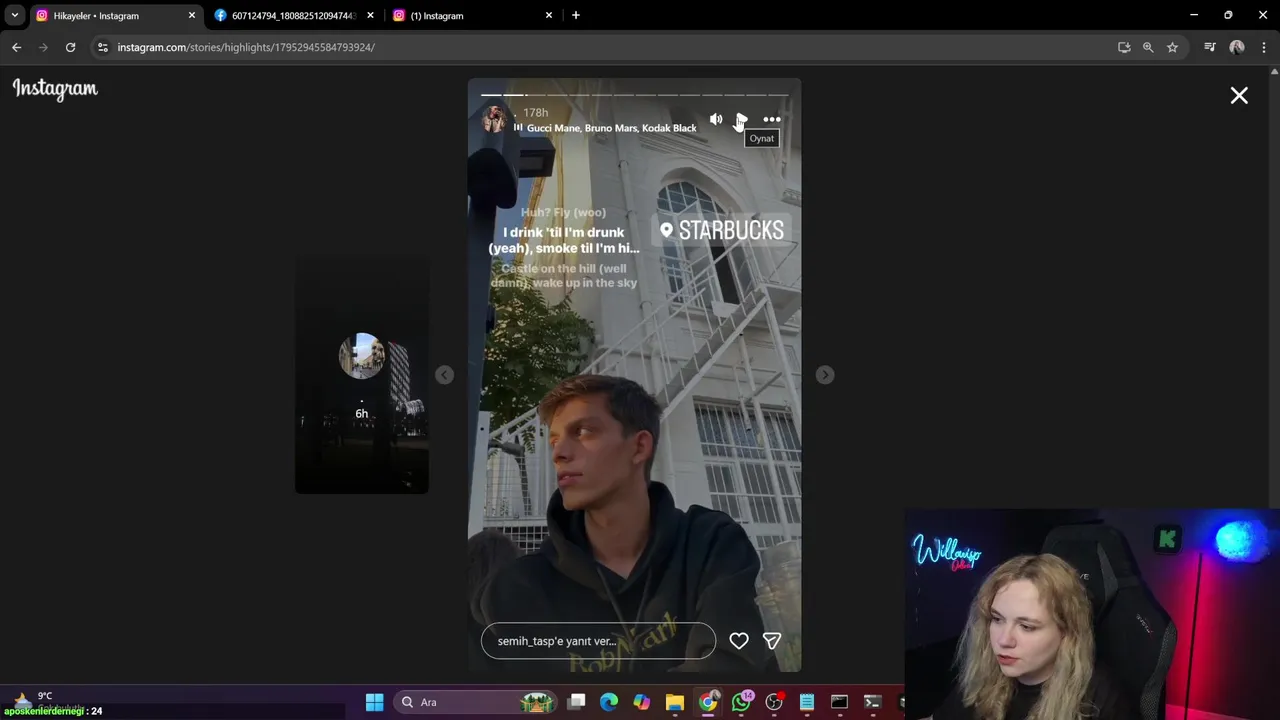
Task: Click the instagram.com URL in address bar
Action: tap(246, 47)
